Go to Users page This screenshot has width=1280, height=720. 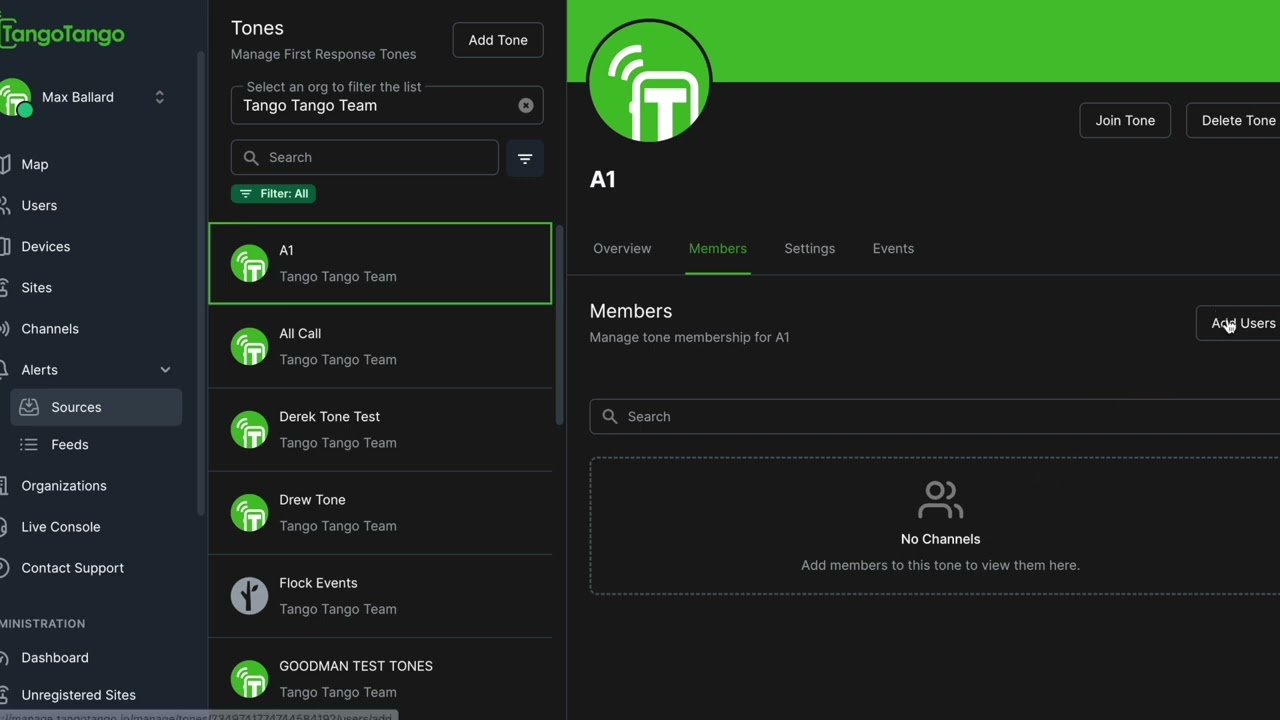pos(39,205)
